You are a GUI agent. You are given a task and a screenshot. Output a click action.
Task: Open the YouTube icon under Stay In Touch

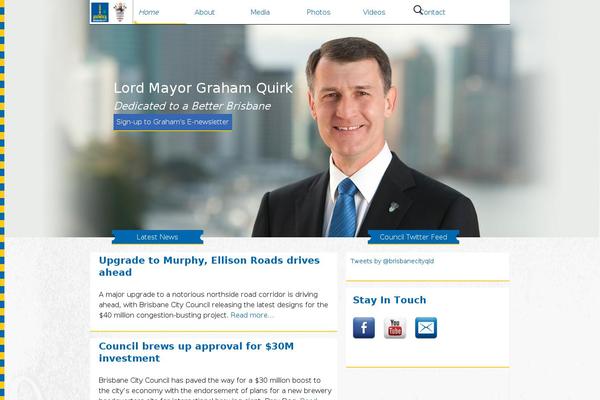pos(395,328)
